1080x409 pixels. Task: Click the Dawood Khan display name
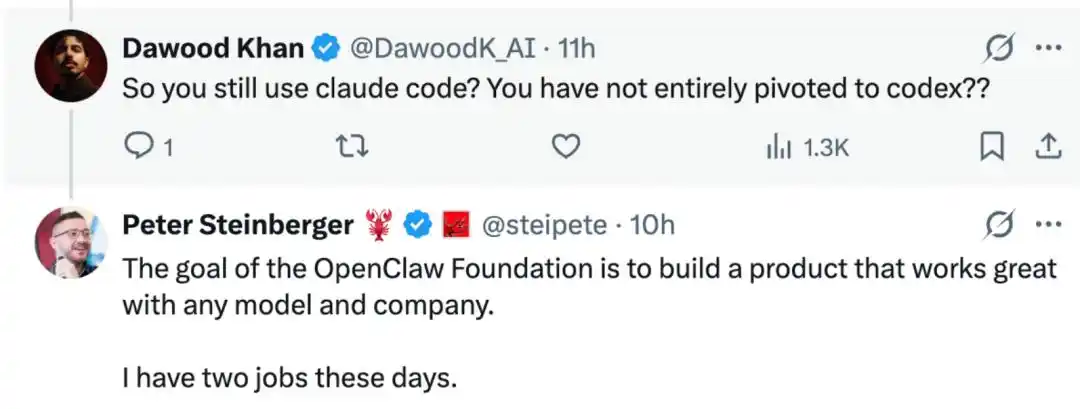tap(212, 47)
